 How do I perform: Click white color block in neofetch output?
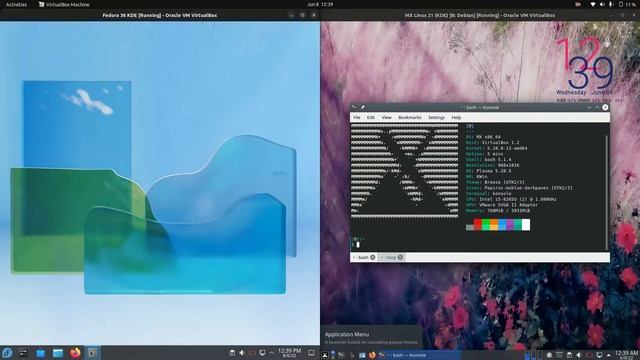pos(526,224)
